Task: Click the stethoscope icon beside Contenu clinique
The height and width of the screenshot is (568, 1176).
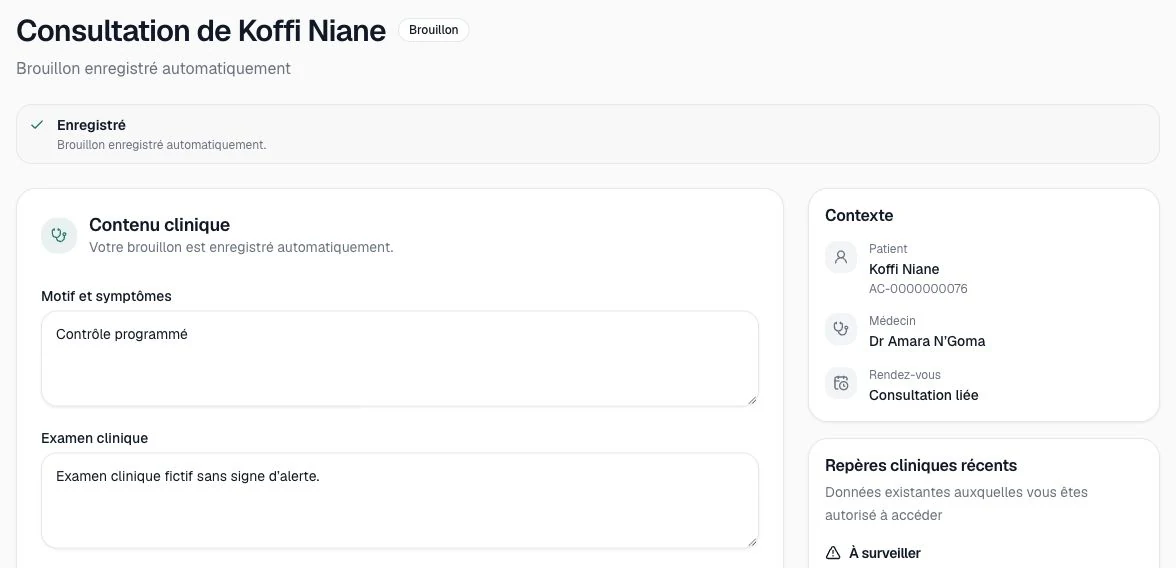Action: tap(59, 236)
